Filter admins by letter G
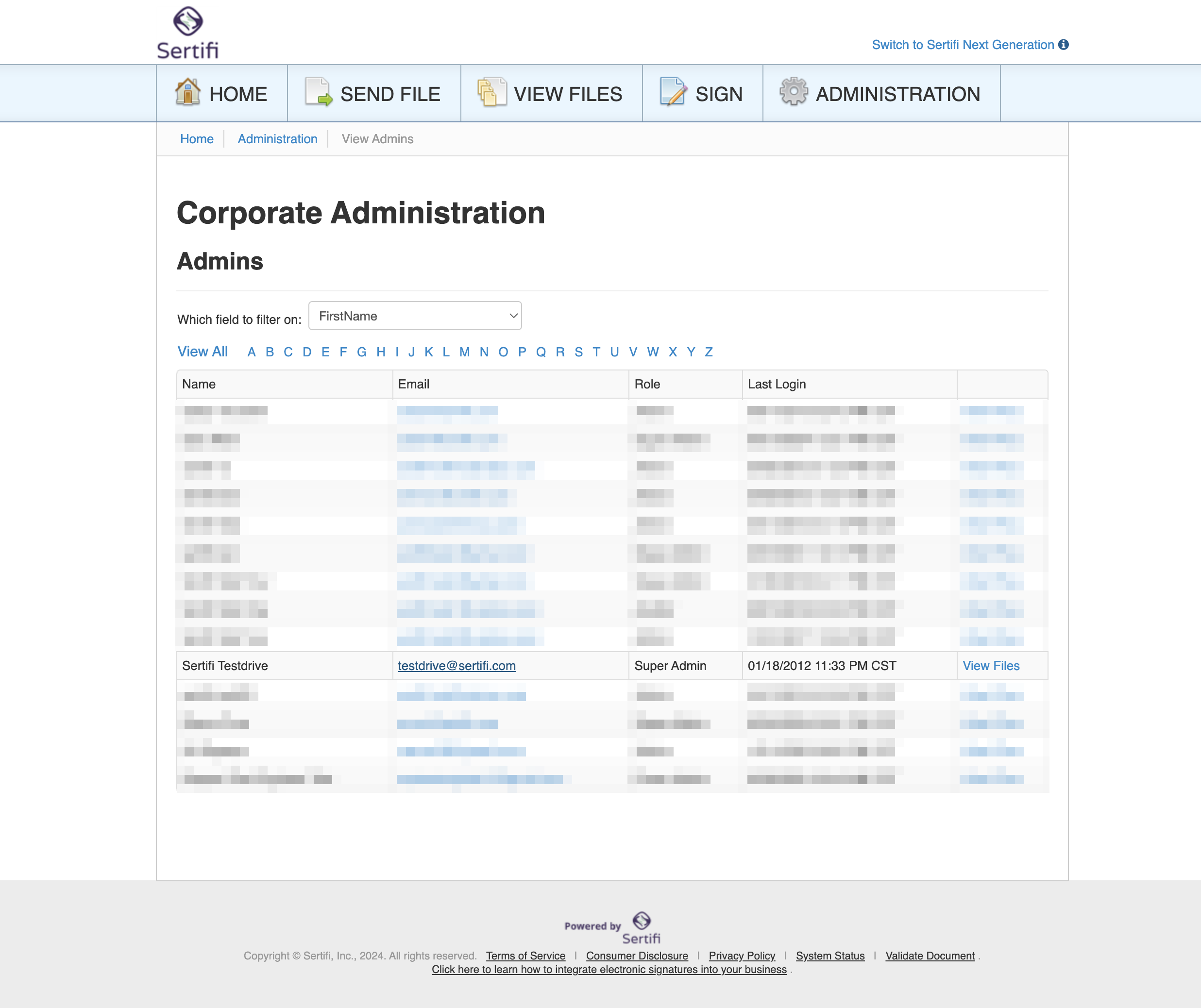The width and height of the screenshot is (1201, 1008). click(361, 352)
